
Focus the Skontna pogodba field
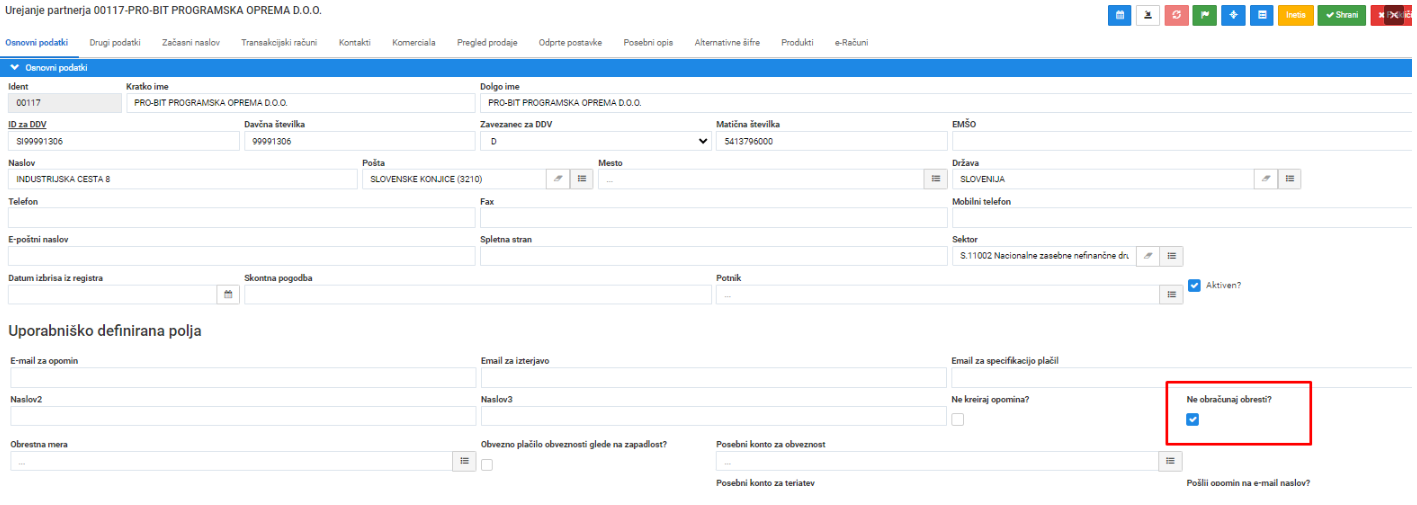[477, 294]
